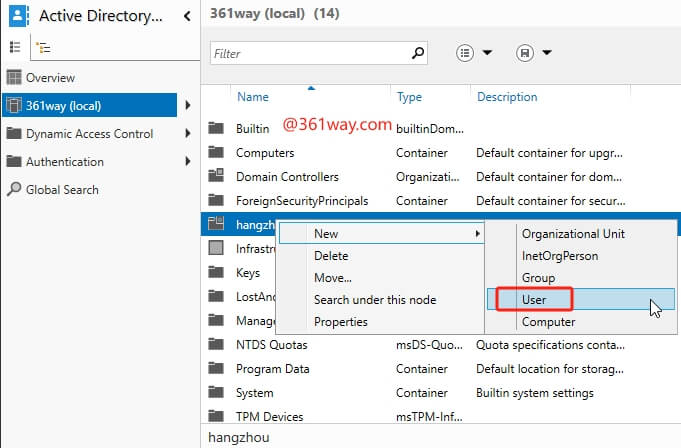Open Properties from the context menu
The height and width of the screenshot is (448, 681).
(341, 322)
